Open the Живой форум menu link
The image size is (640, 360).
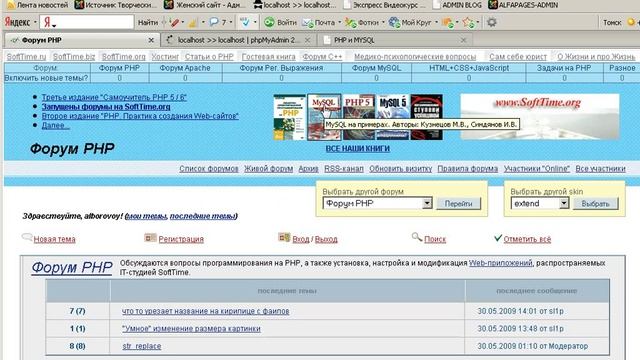(x=268, y=169)
